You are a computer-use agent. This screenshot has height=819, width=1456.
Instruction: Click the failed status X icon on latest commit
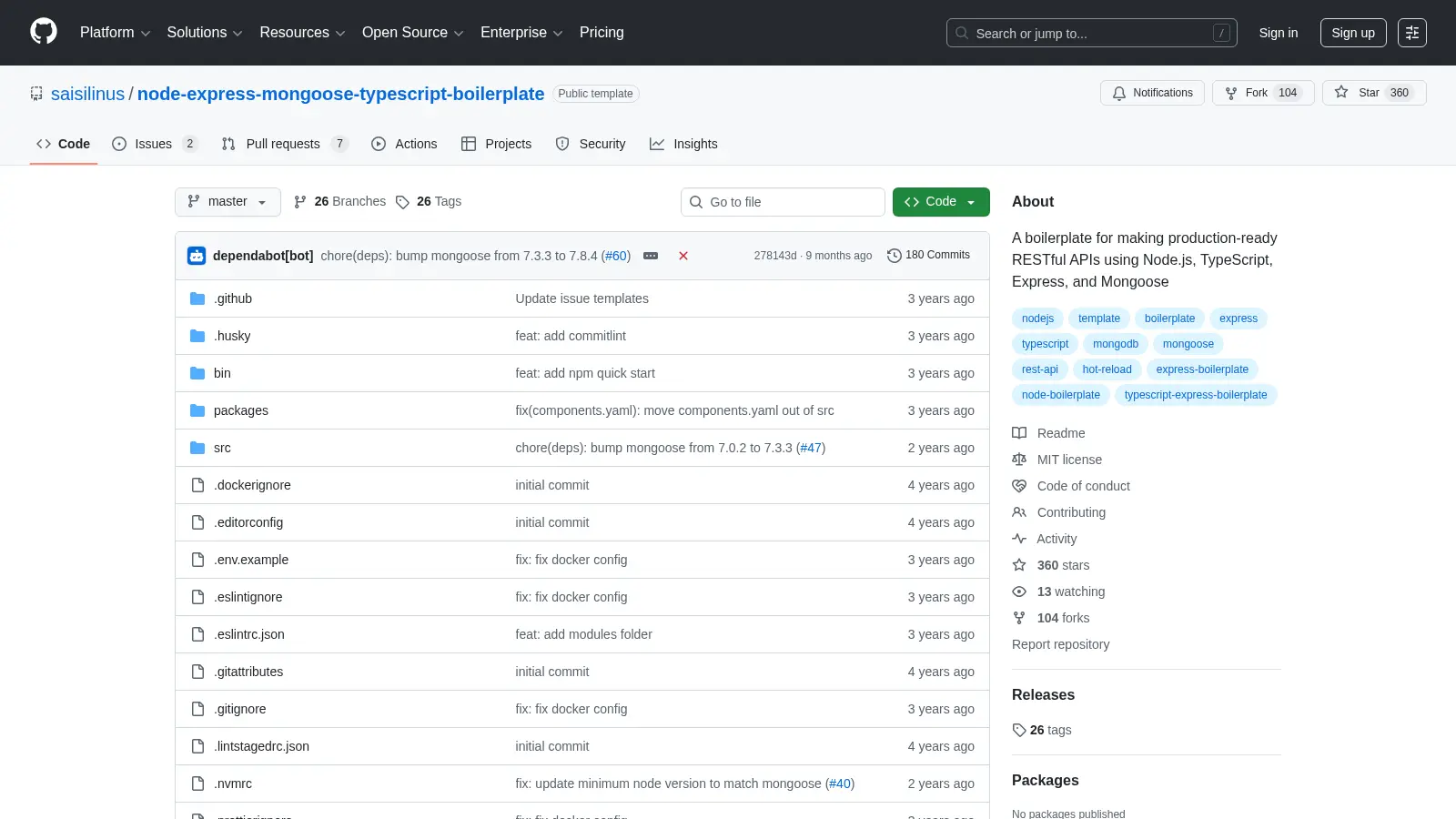[683, 256]
